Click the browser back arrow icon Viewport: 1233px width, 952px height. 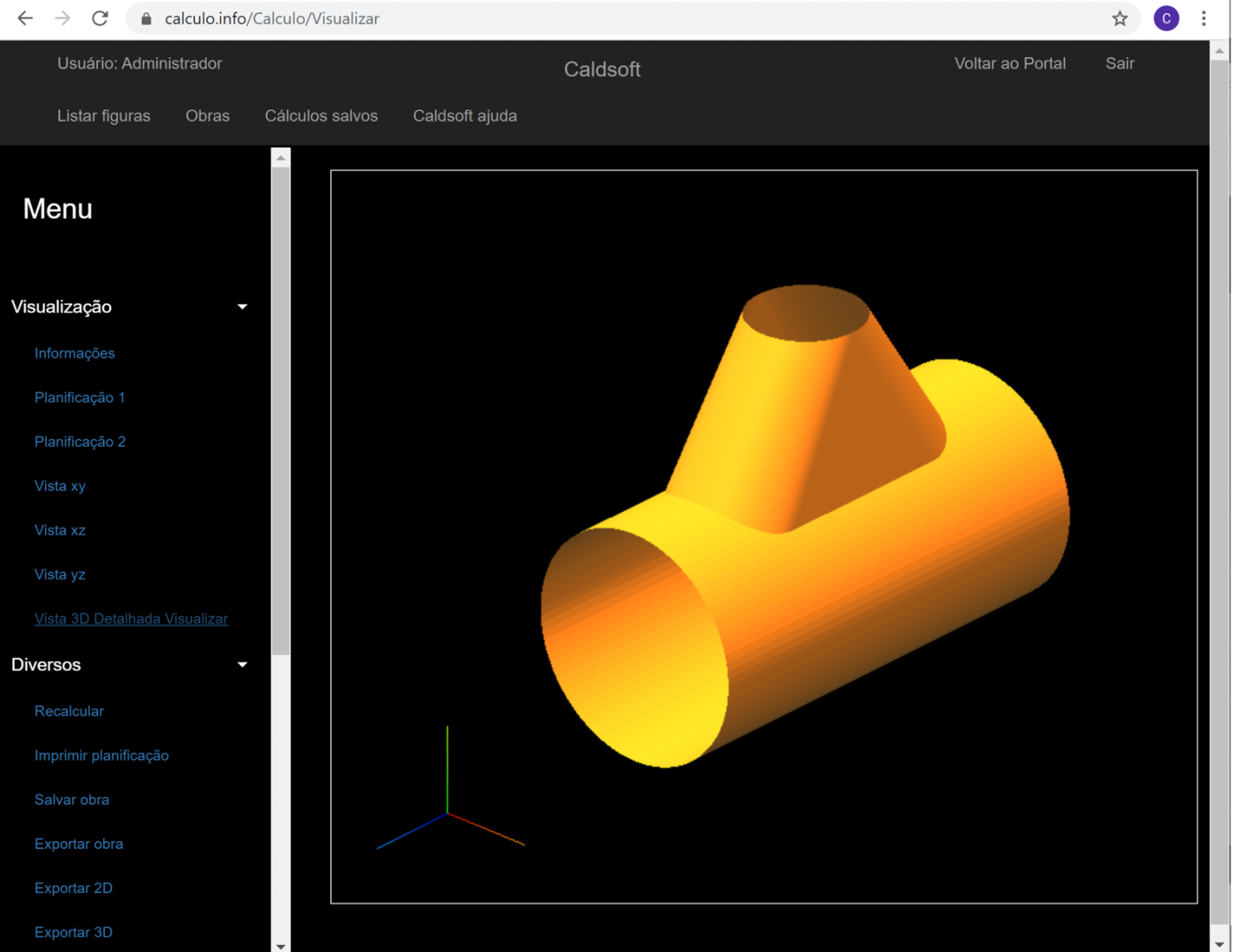(x=25, y=18)
